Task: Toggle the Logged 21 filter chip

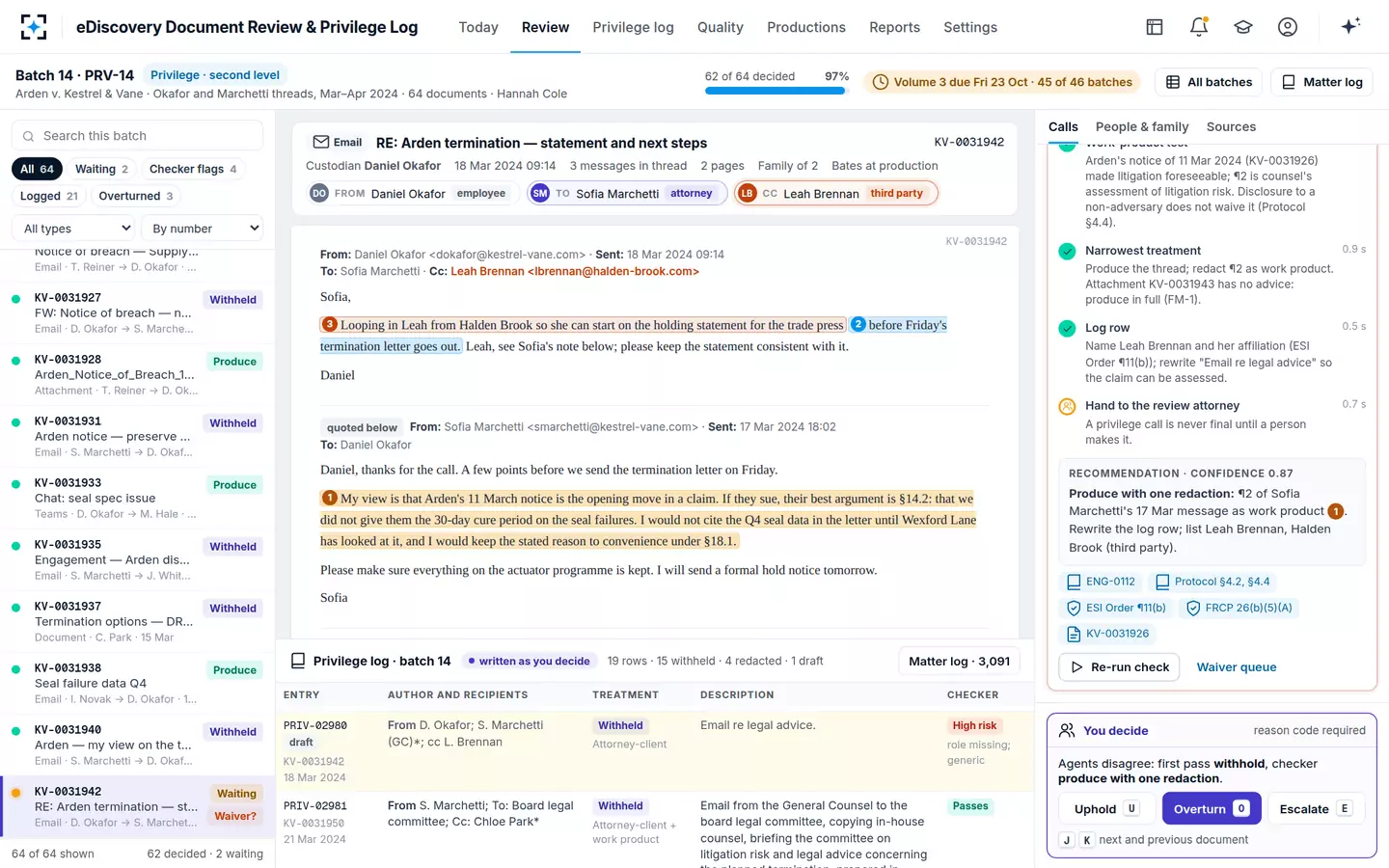Action: click(x=49, y=196)
